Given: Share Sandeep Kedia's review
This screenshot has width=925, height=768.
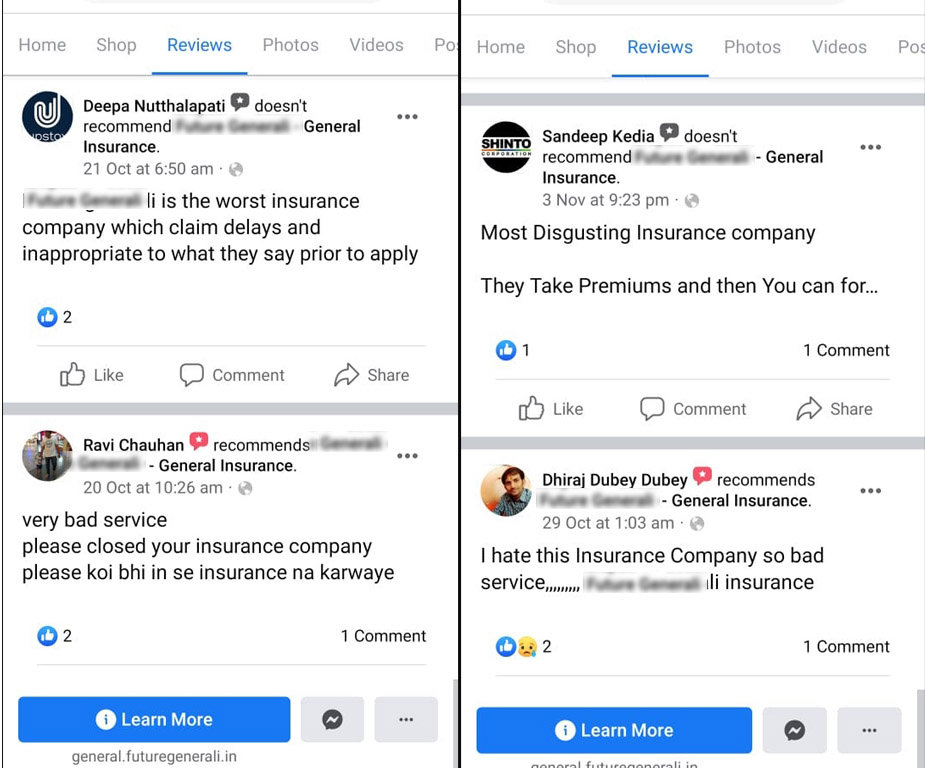Looking at the screenshot, I should (834, 409).
